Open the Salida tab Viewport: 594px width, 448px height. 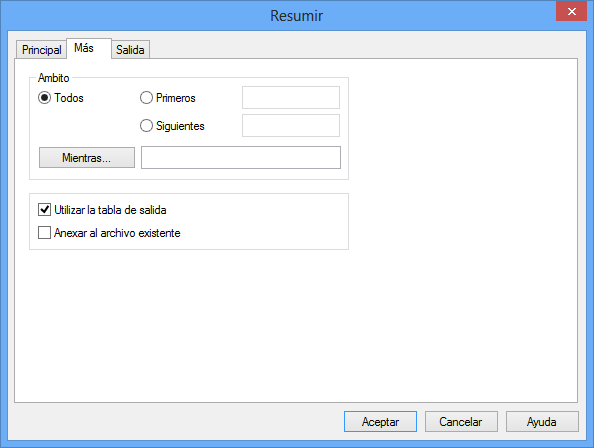point(130,50)
